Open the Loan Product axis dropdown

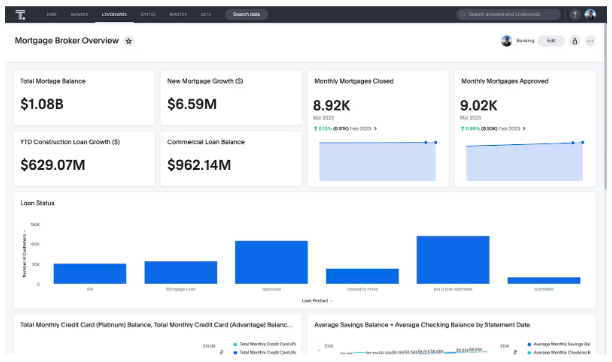(317, 301)
